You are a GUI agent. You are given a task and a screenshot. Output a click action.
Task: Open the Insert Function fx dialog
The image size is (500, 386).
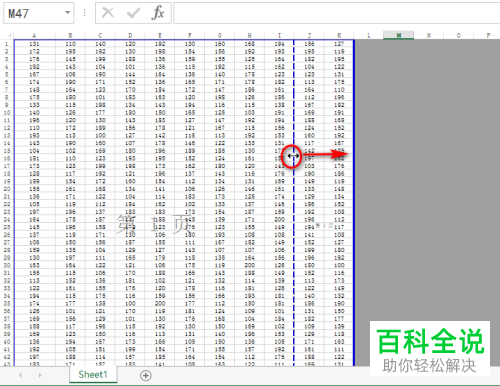(158, 13)
